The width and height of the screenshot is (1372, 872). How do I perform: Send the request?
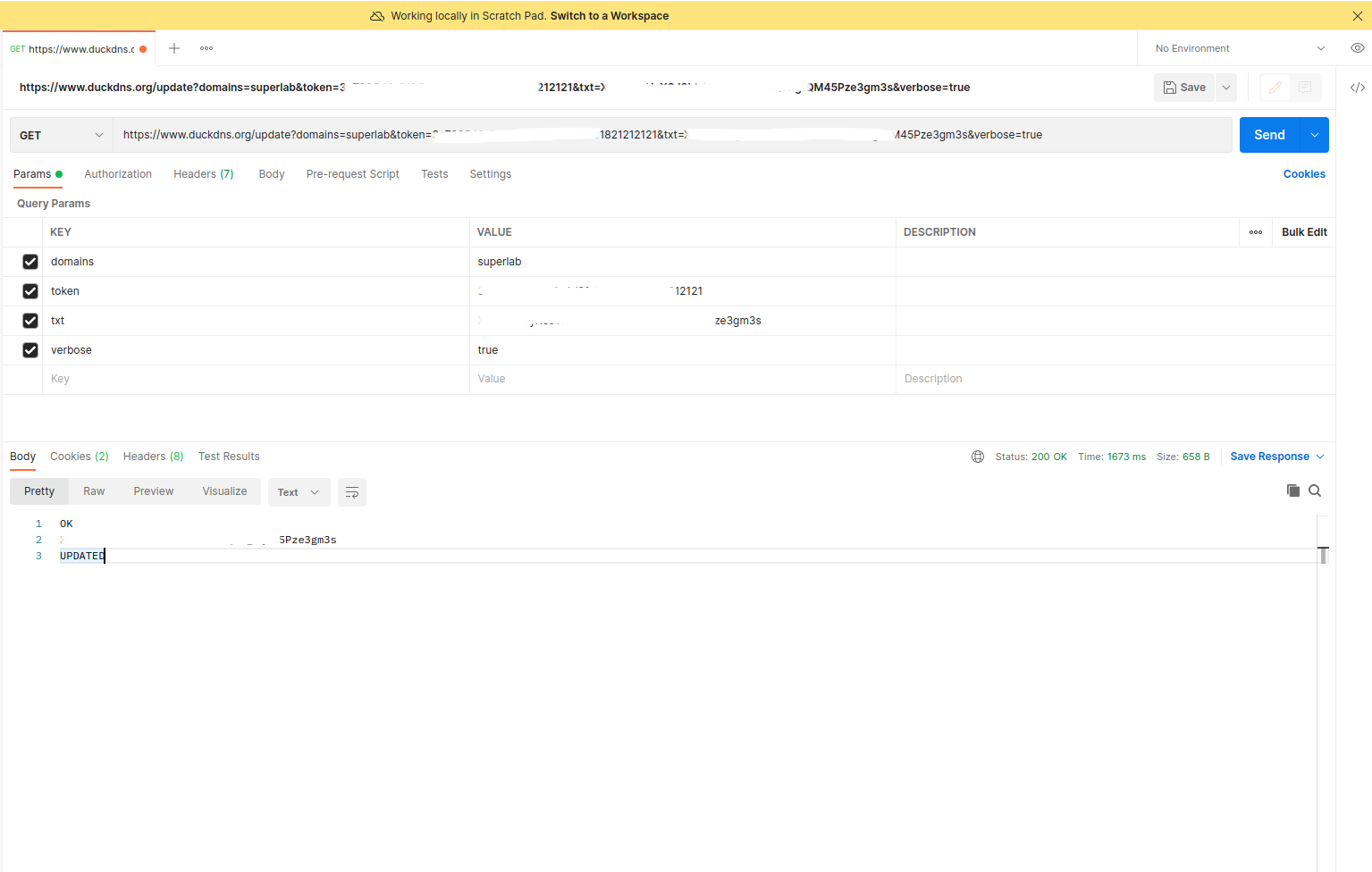1269,135
